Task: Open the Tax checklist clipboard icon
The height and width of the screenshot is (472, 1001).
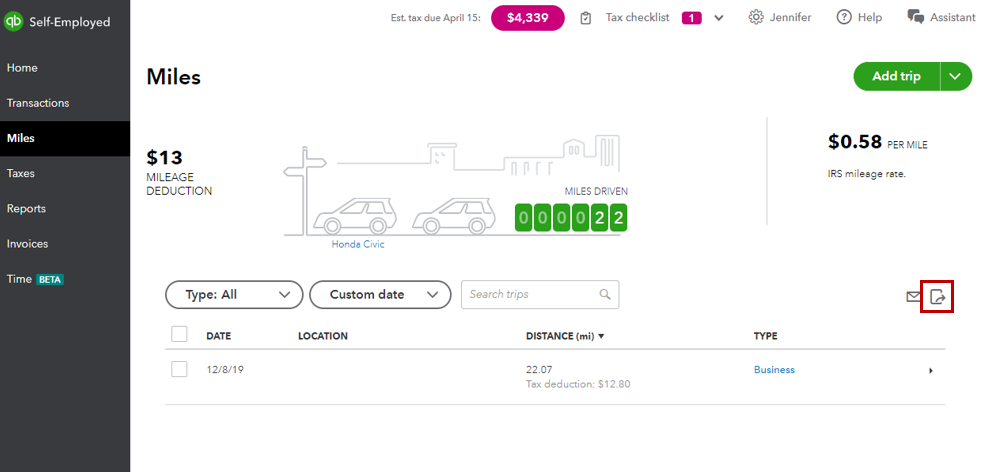Action: [585, 18]
